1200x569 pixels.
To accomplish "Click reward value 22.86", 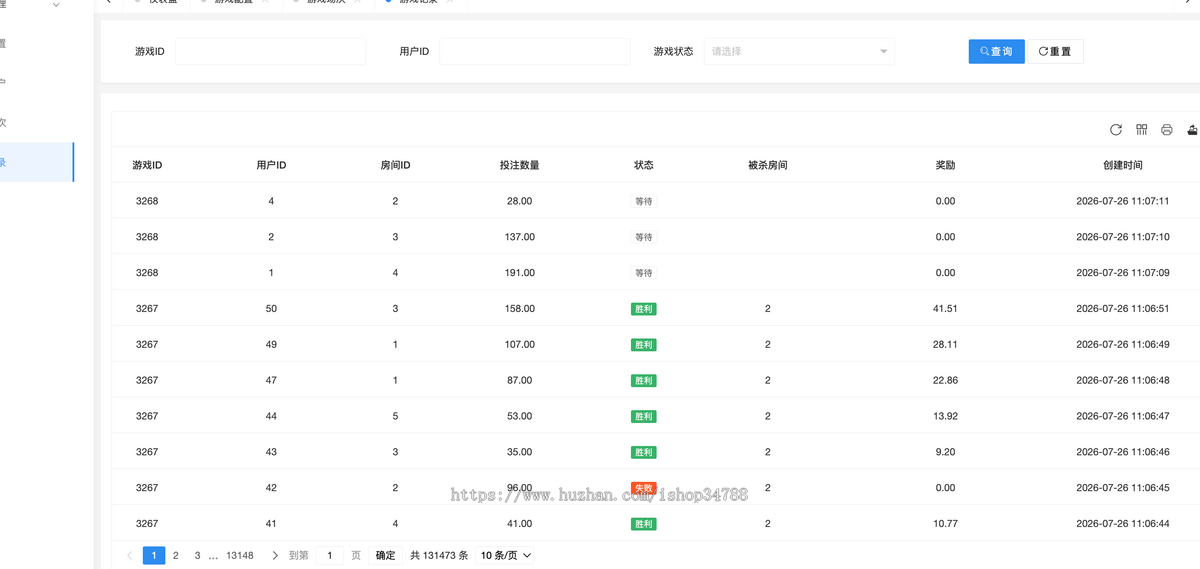I will (945, 381).
